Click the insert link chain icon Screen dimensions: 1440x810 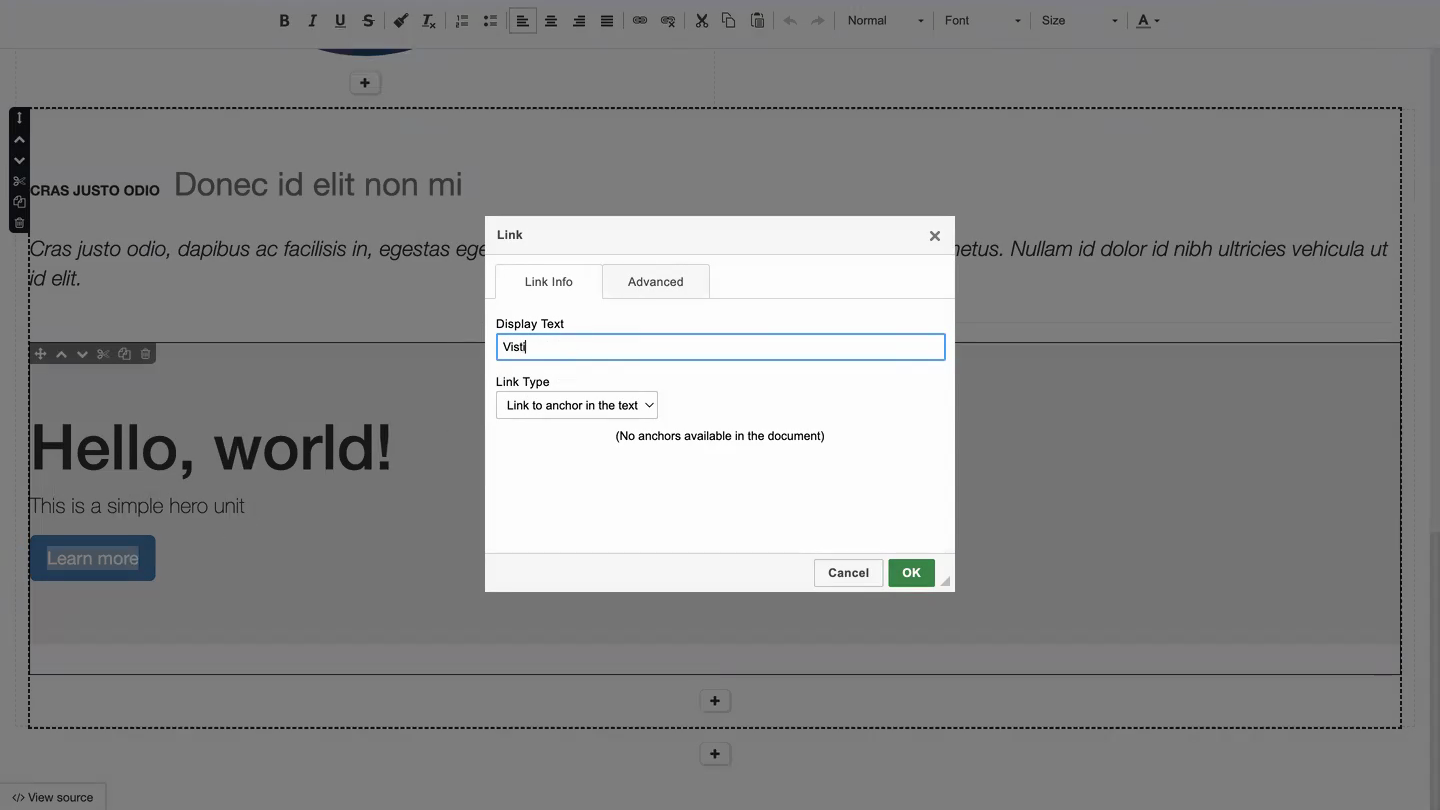pos(640,21)
